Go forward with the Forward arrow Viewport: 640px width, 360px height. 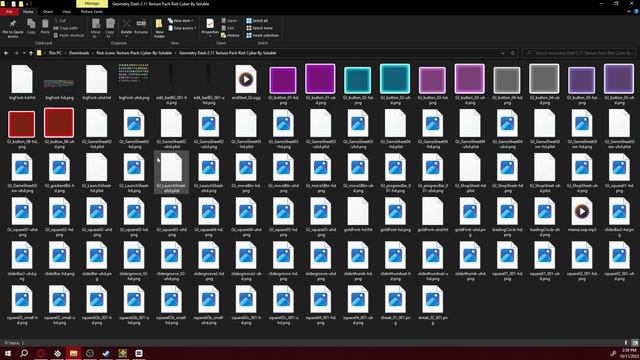tap(16, 53)
